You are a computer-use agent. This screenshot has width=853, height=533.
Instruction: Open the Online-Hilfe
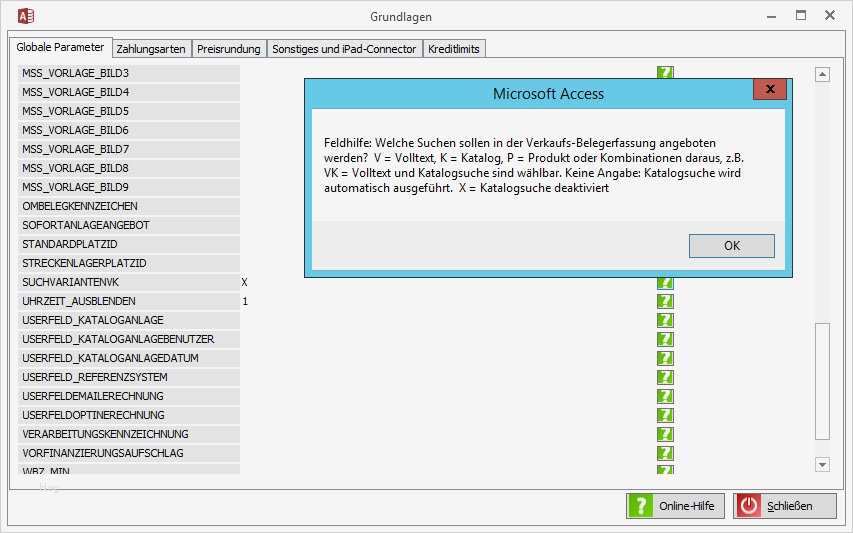click(x=675, y=506)
